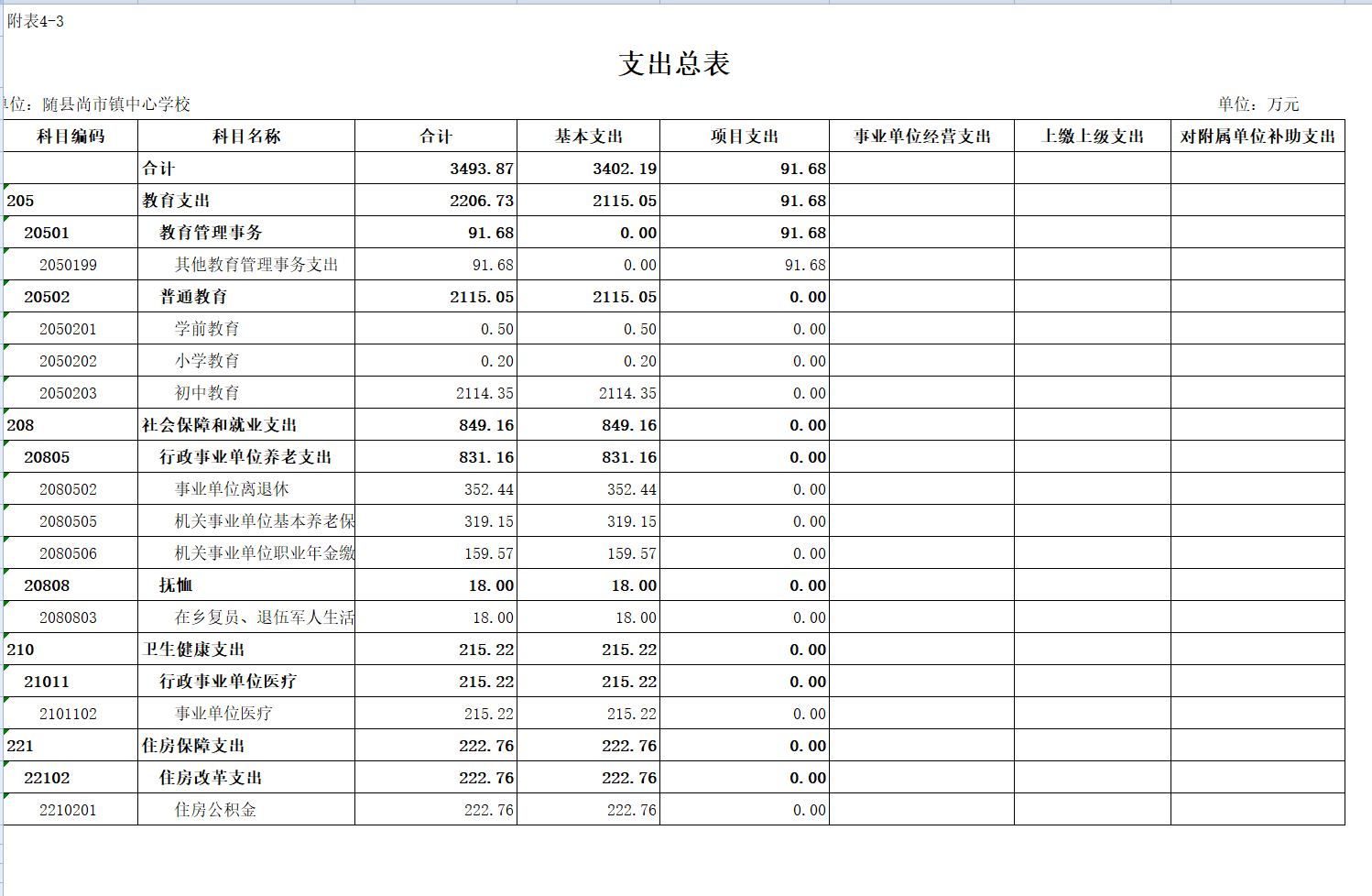The height and width of the screenshot is (896, 1372).
Task: Click the 合计 column header
Action: 436,137
